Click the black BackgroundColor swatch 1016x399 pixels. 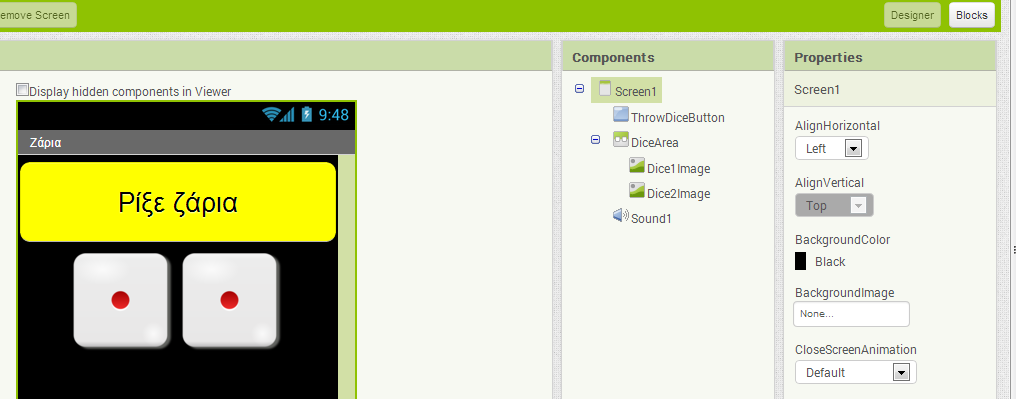click(801, 261)
